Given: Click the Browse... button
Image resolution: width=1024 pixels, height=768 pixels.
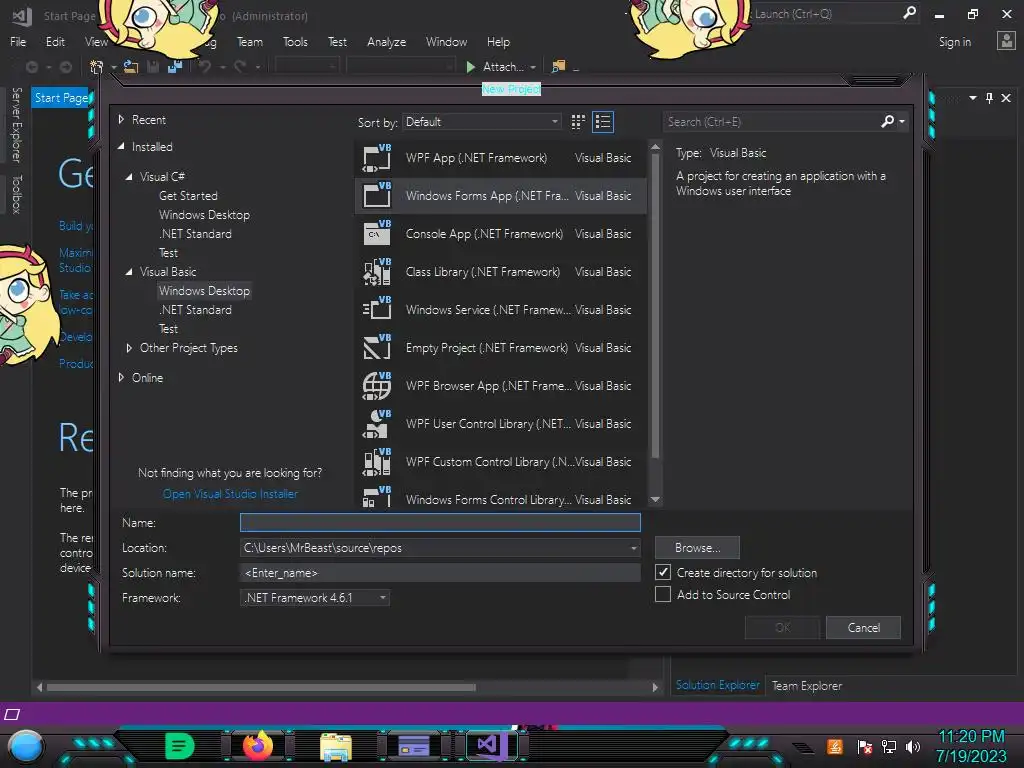Looking at the screenshot, I should pos(697,548).
